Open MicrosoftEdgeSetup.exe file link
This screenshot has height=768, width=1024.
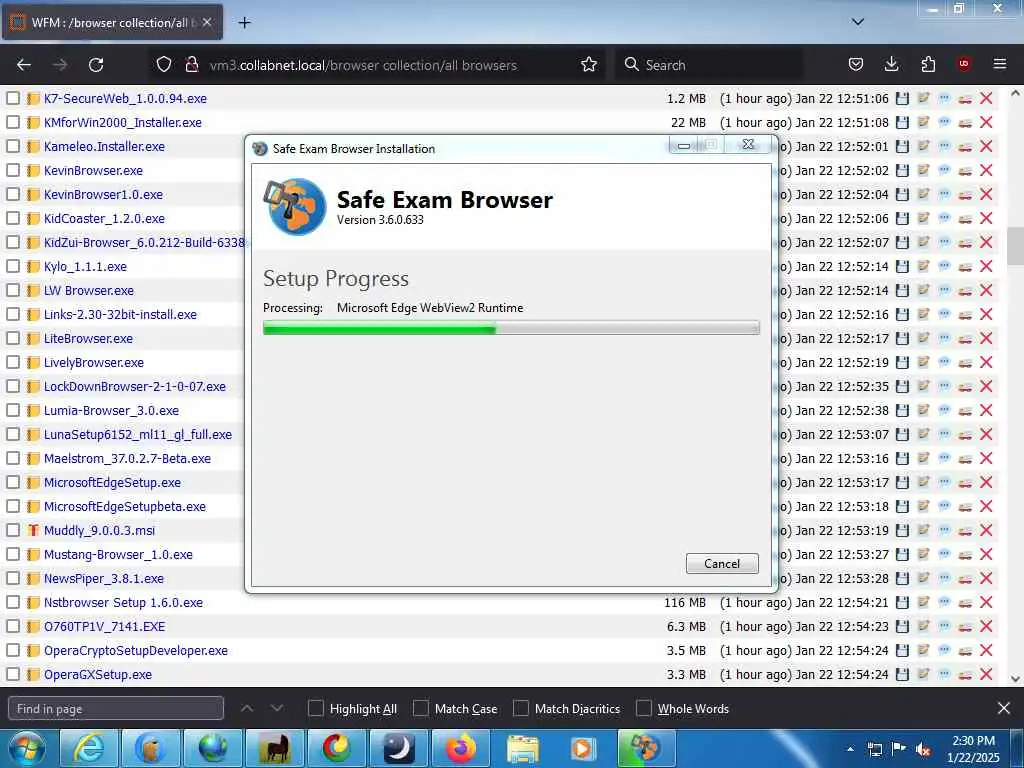(112, 483)
